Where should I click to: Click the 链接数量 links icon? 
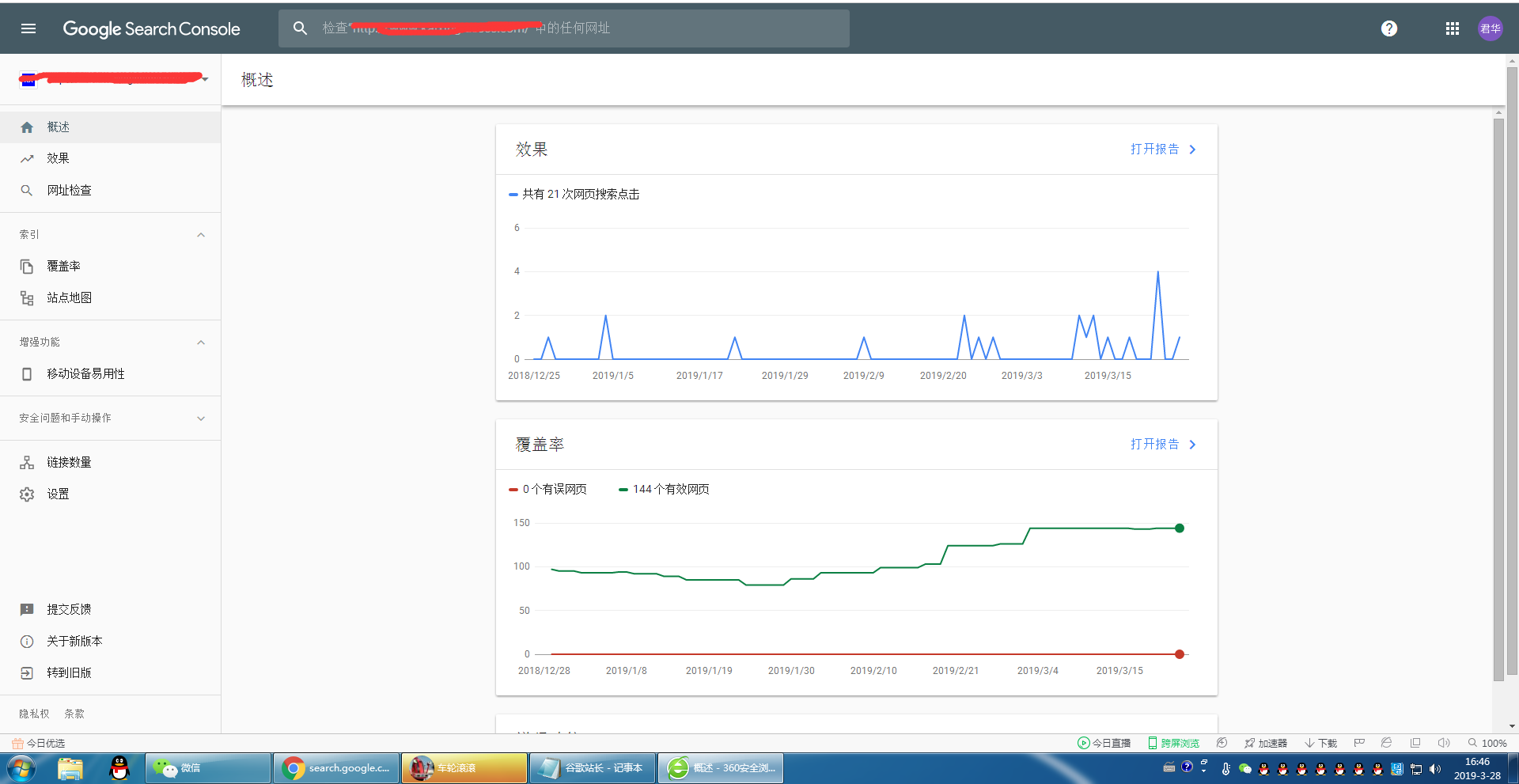coord(27,463)
